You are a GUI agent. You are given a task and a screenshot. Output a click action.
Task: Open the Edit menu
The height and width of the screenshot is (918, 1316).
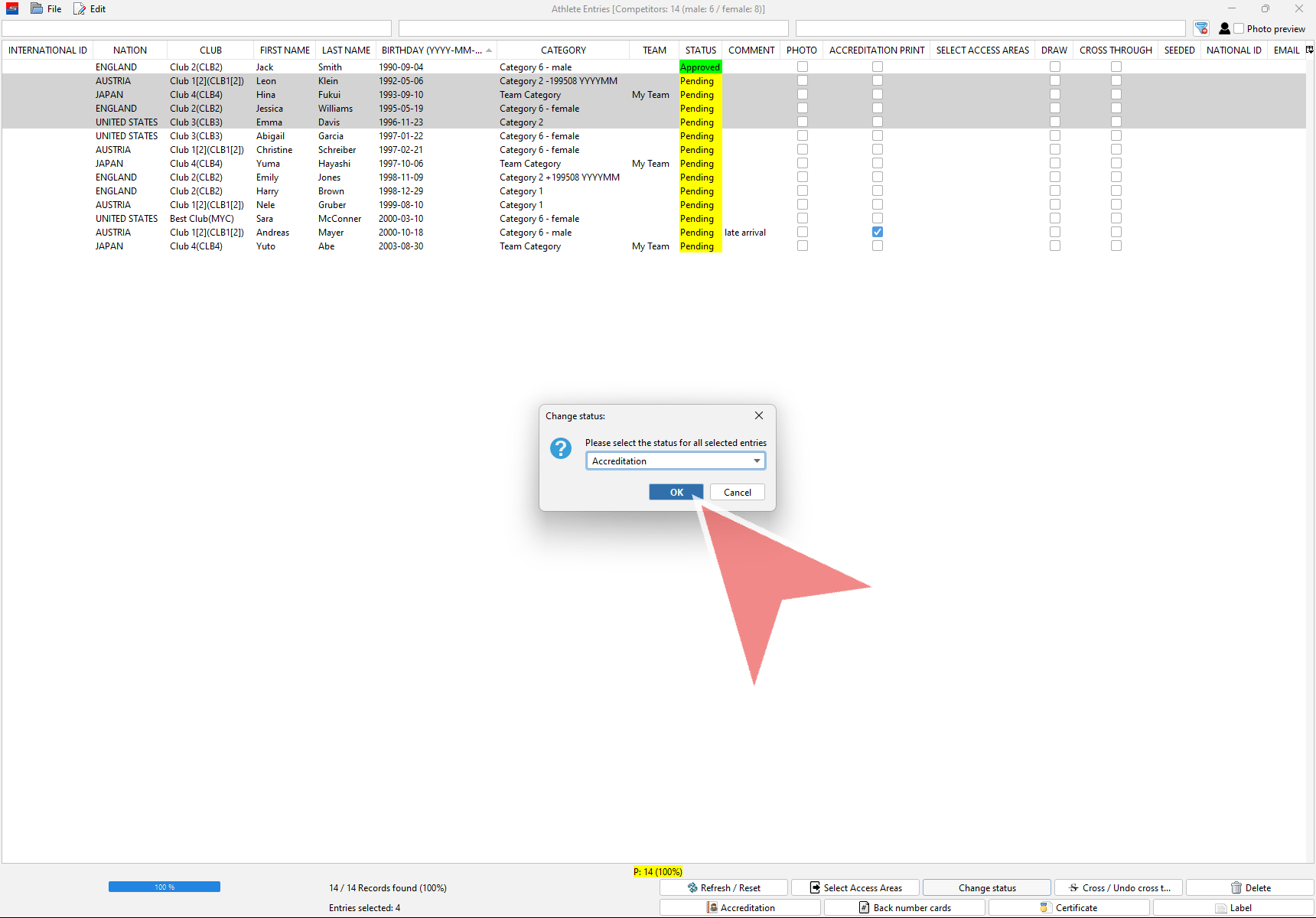coord(90,8)
